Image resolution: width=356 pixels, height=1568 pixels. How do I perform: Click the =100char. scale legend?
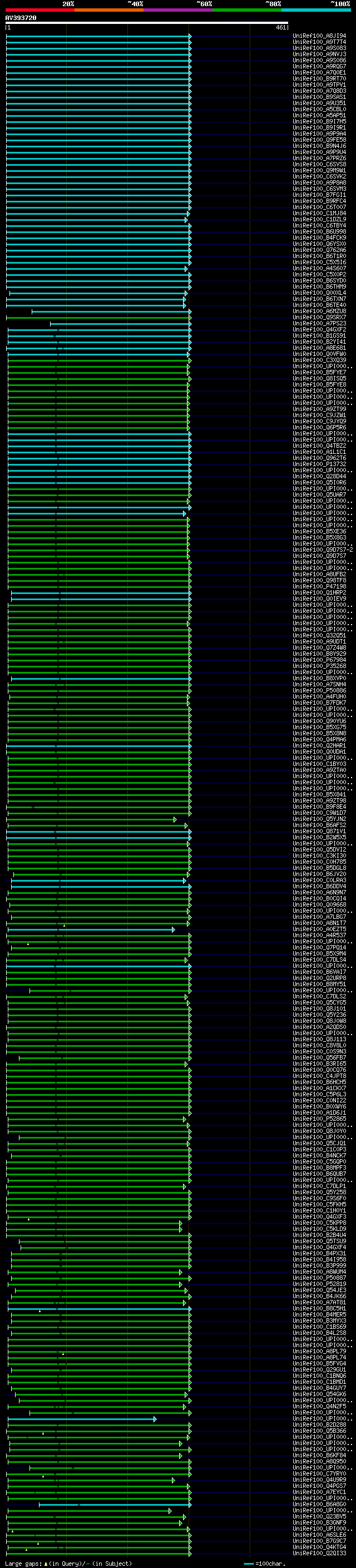click(x=264, y=1564)
